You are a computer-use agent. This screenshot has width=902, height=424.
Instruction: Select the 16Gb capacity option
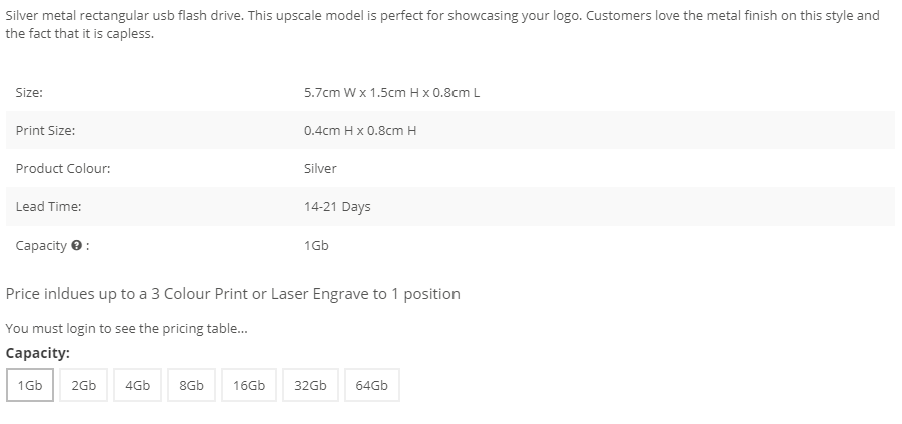point(249,385)
